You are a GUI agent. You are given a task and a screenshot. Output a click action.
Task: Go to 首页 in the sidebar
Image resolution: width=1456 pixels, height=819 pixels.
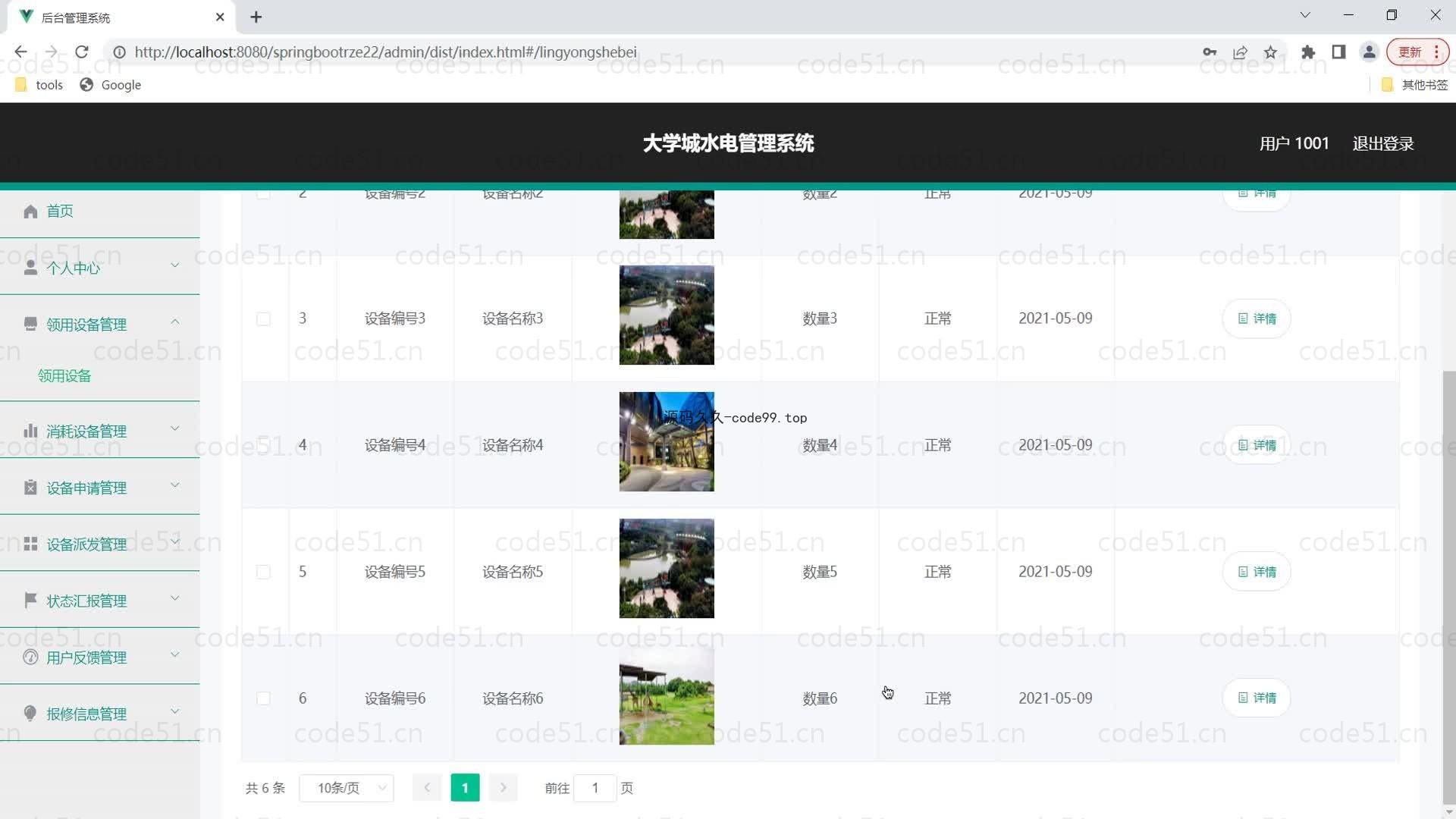pyautogui.click(x=60, y=212)
